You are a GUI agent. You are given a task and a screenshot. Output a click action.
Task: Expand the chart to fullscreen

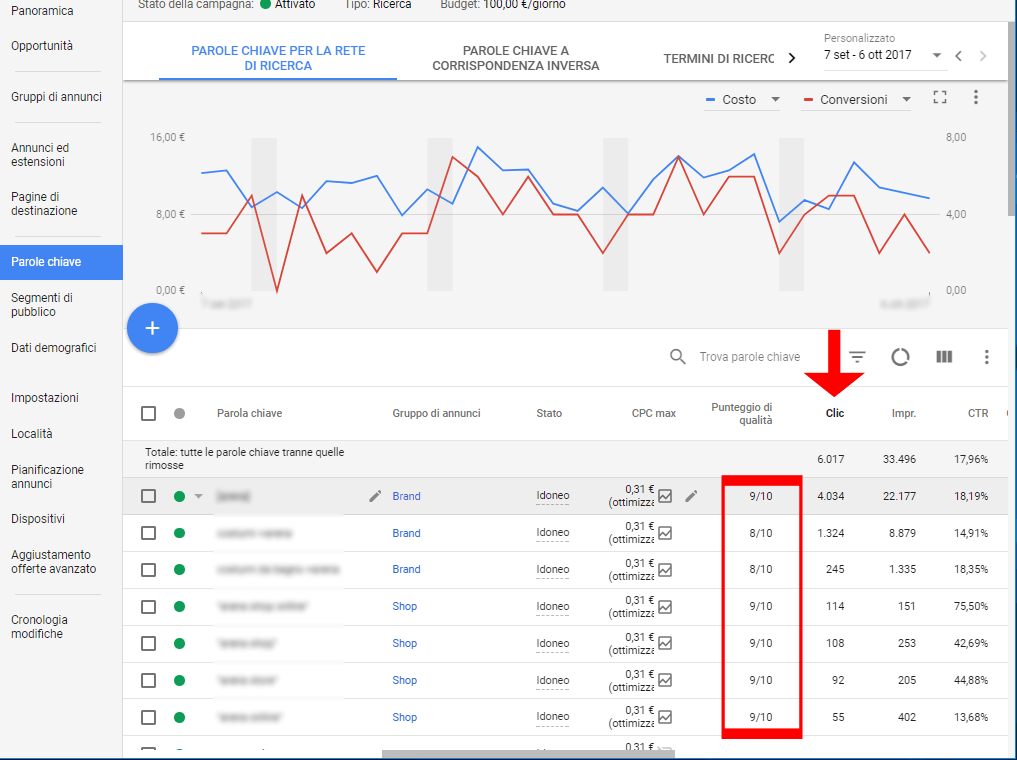[x=939, y=98]
